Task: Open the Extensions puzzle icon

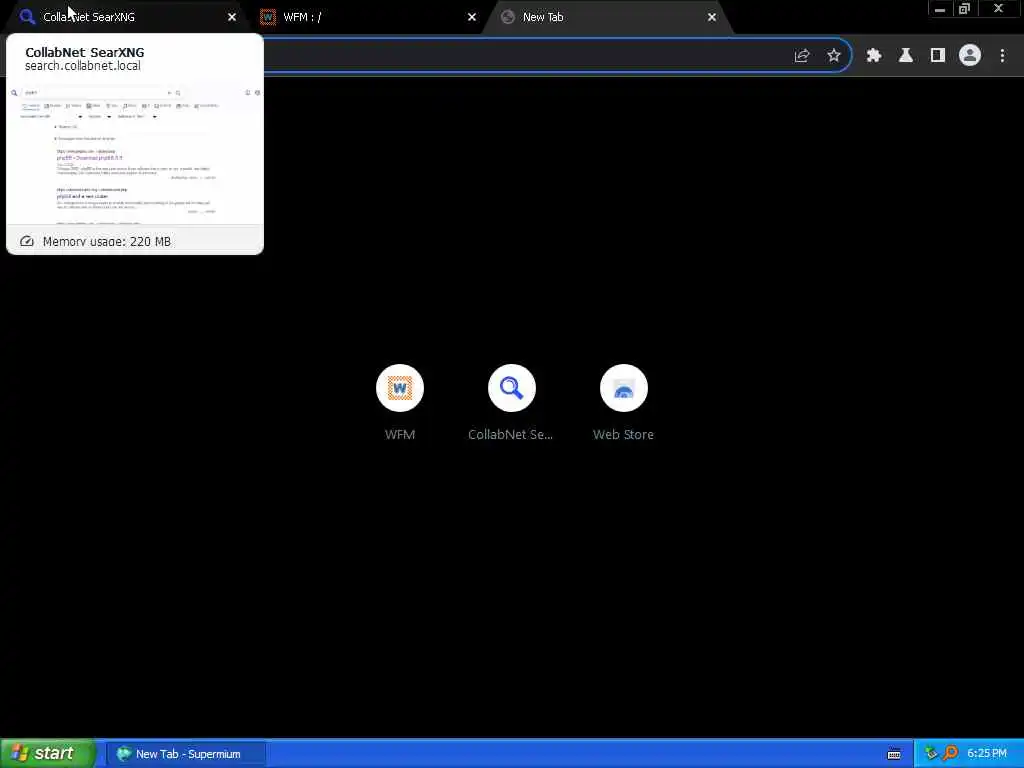Action: [874, 56]
